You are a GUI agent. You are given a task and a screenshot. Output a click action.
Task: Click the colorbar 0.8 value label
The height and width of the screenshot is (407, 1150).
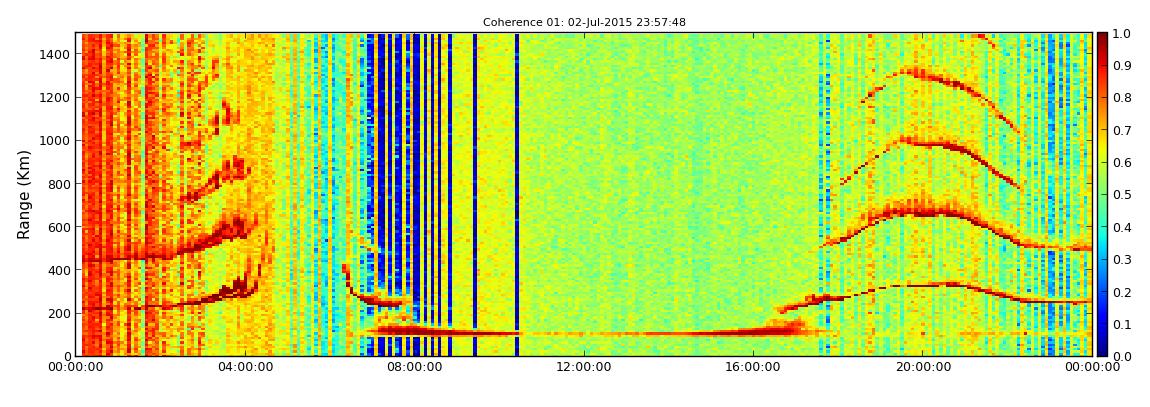(x=1121, y=98)
